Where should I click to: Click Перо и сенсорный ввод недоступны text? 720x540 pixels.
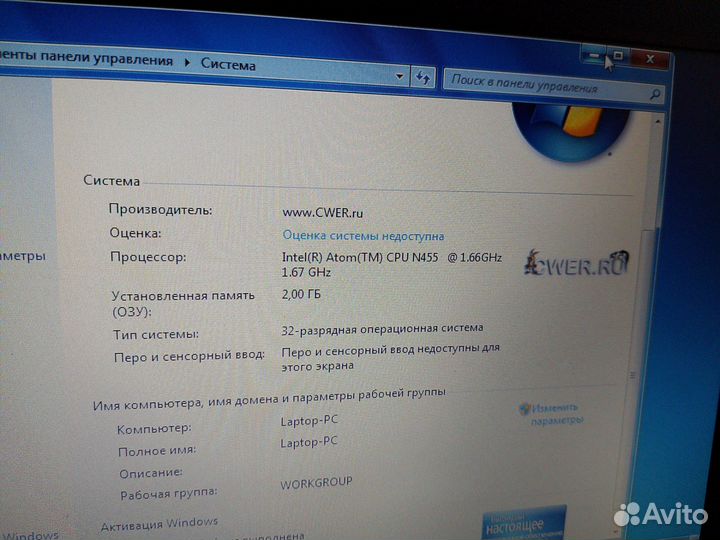[x=390, y=357]
